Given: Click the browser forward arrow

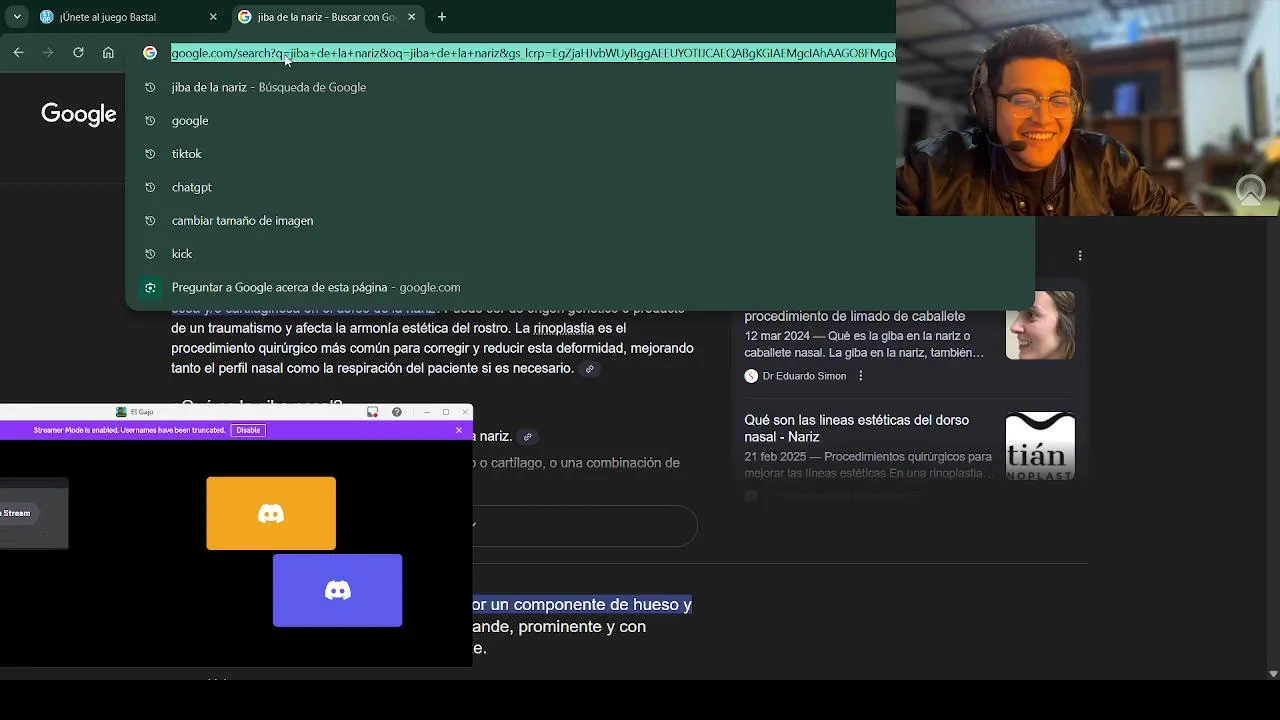Looking at the screenshot, I should 48,53.
